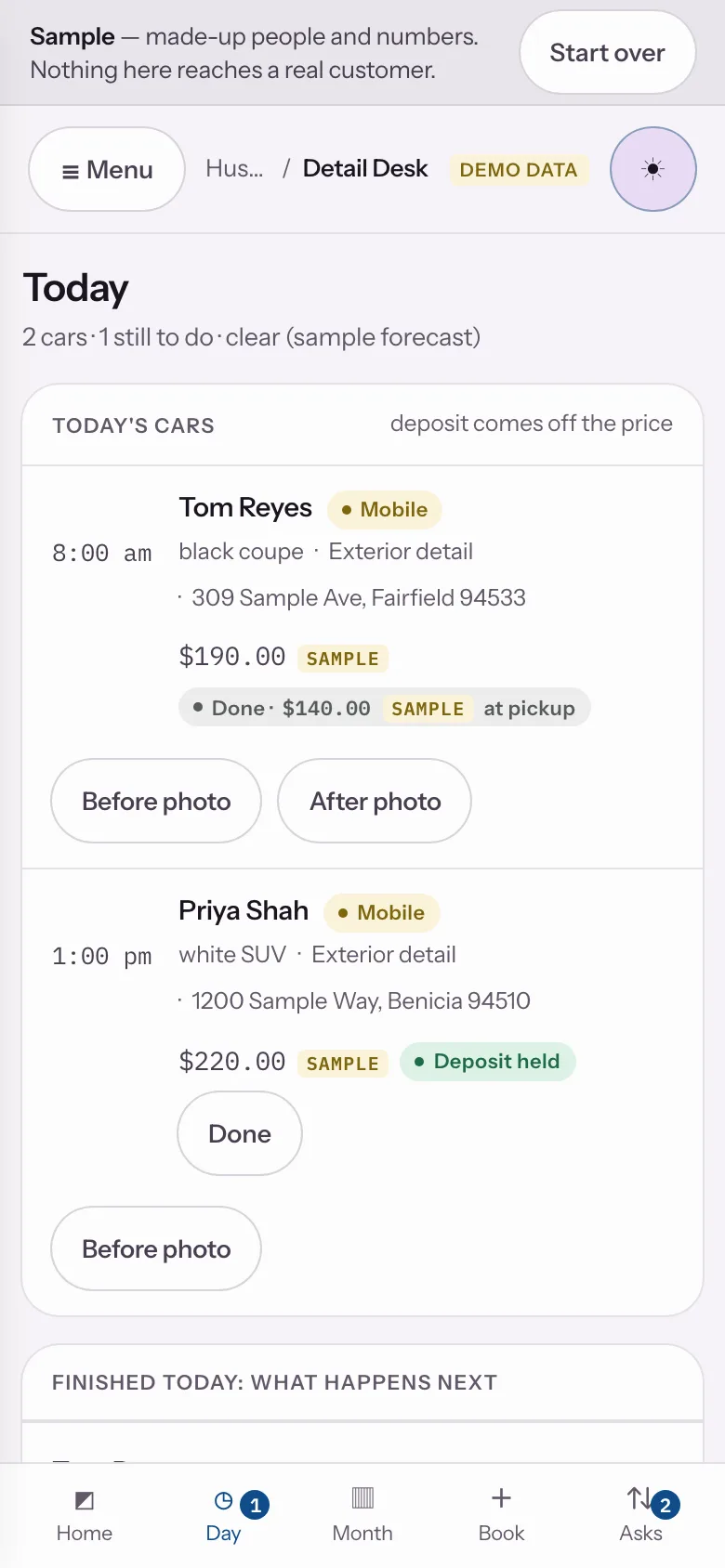This screenshot has height=1568, width=725.
Task: Open Priya Shah's address 1200 Sample Way
Action: click(361, 1000)
